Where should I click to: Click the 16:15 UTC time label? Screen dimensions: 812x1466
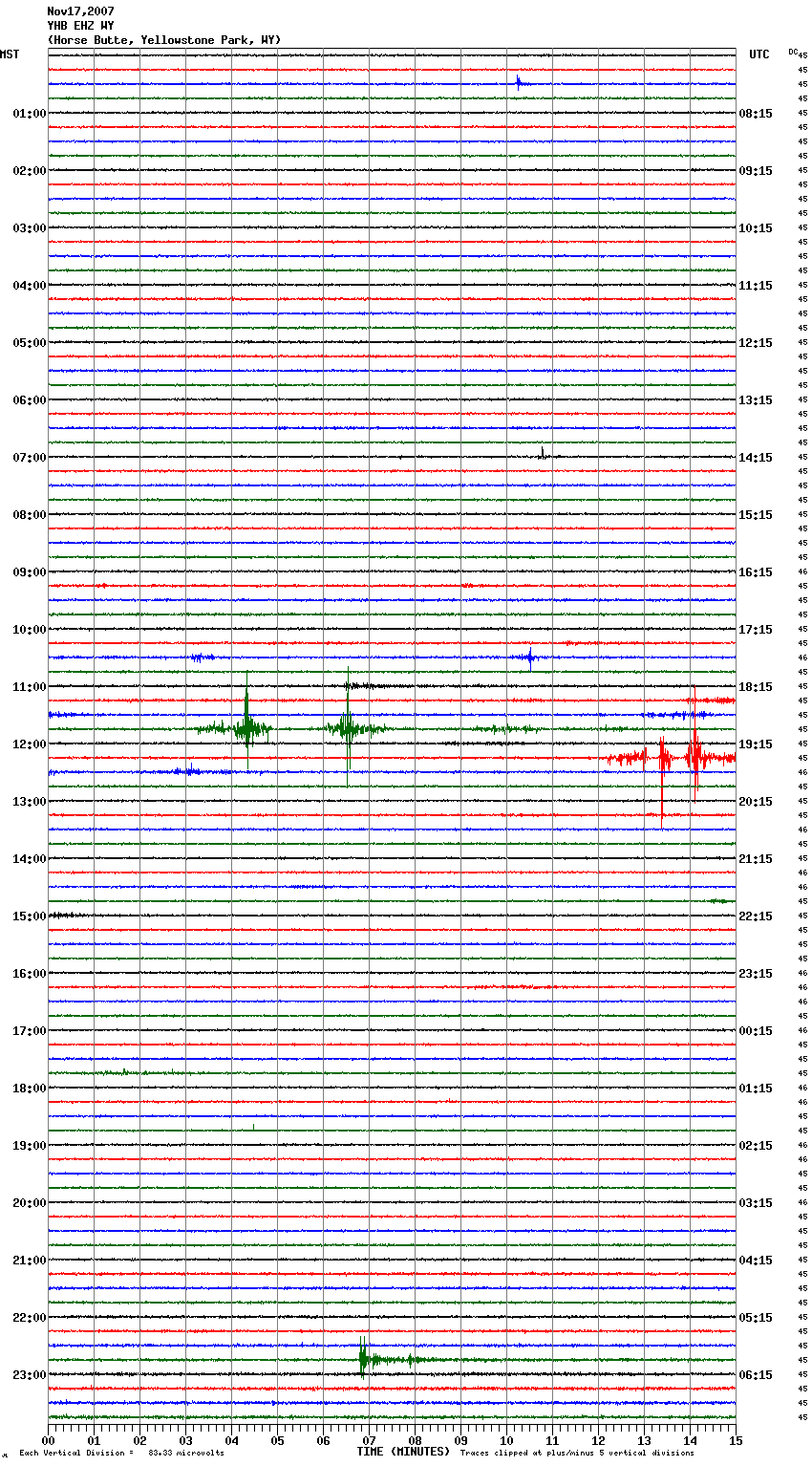coord(756,572)
